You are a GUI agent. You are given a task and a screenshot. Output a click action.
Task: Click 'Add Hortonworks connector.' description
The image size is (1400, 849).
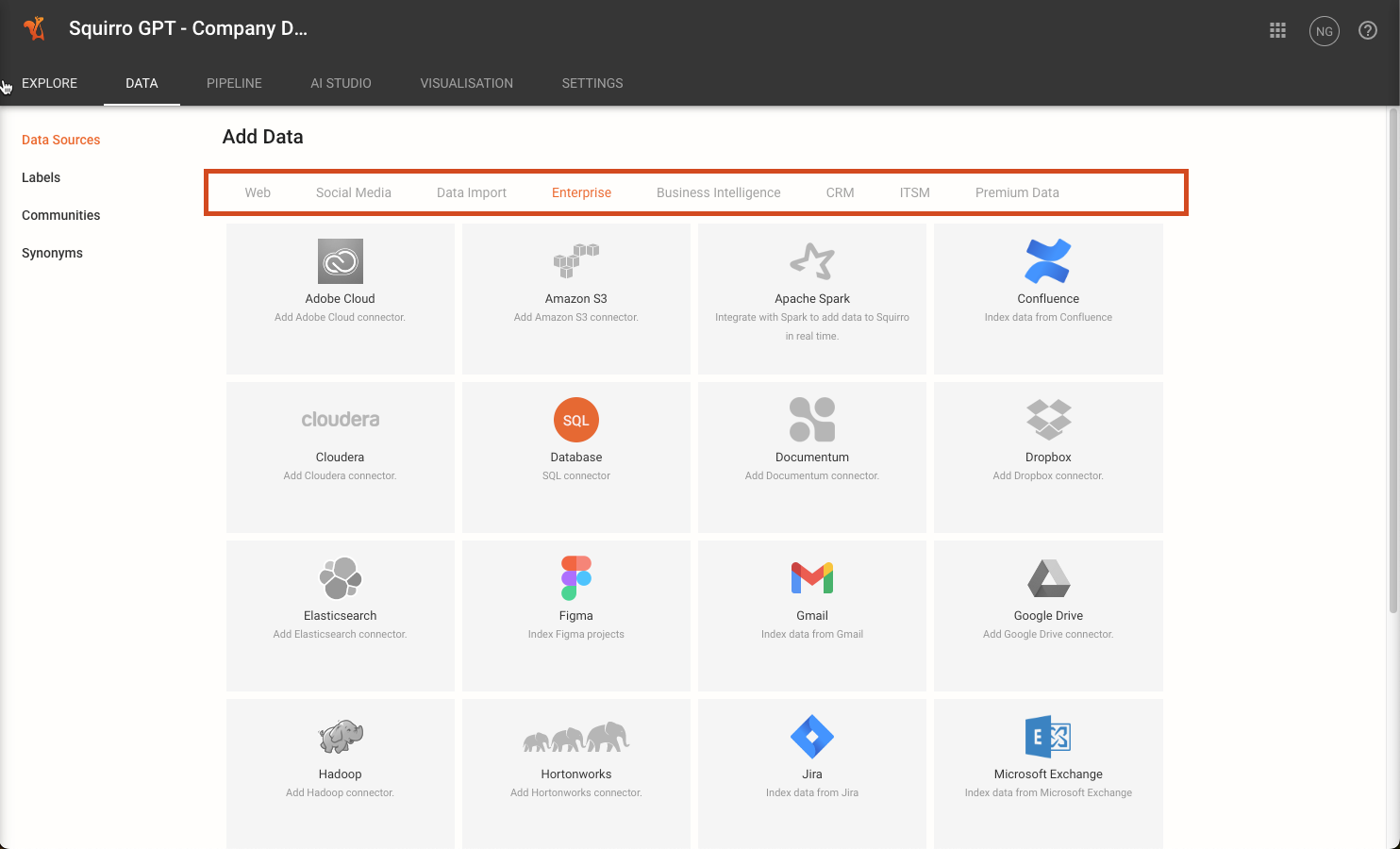[x=576, y=792]
